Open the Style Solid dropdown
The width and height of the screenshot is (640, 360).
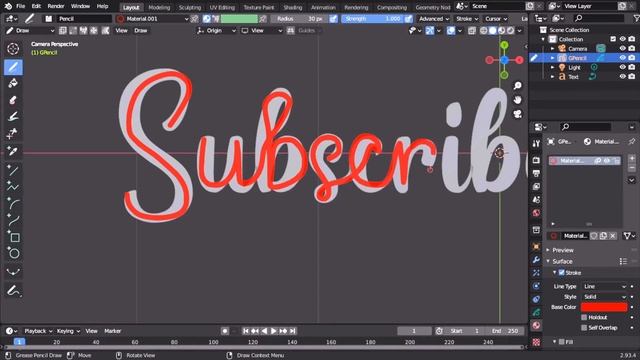tap(604, 297)
